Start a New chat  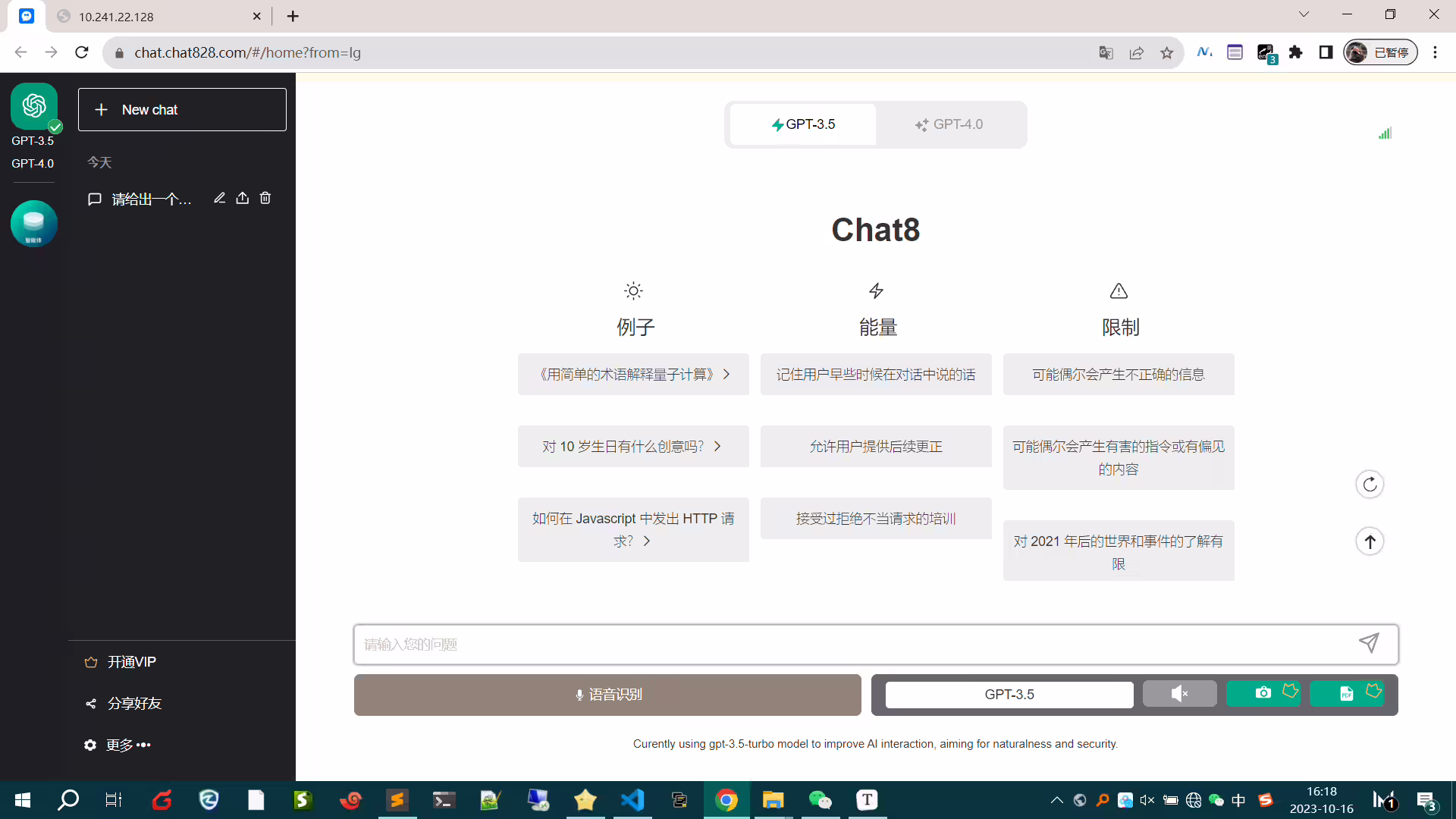[x=182, y=110]
